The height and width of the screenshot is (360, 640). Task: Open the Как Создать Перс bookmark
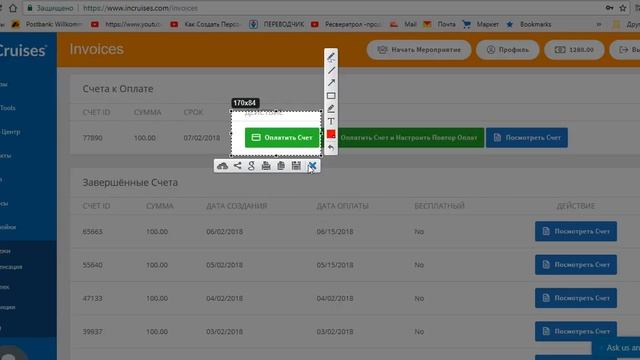point(205,24)
